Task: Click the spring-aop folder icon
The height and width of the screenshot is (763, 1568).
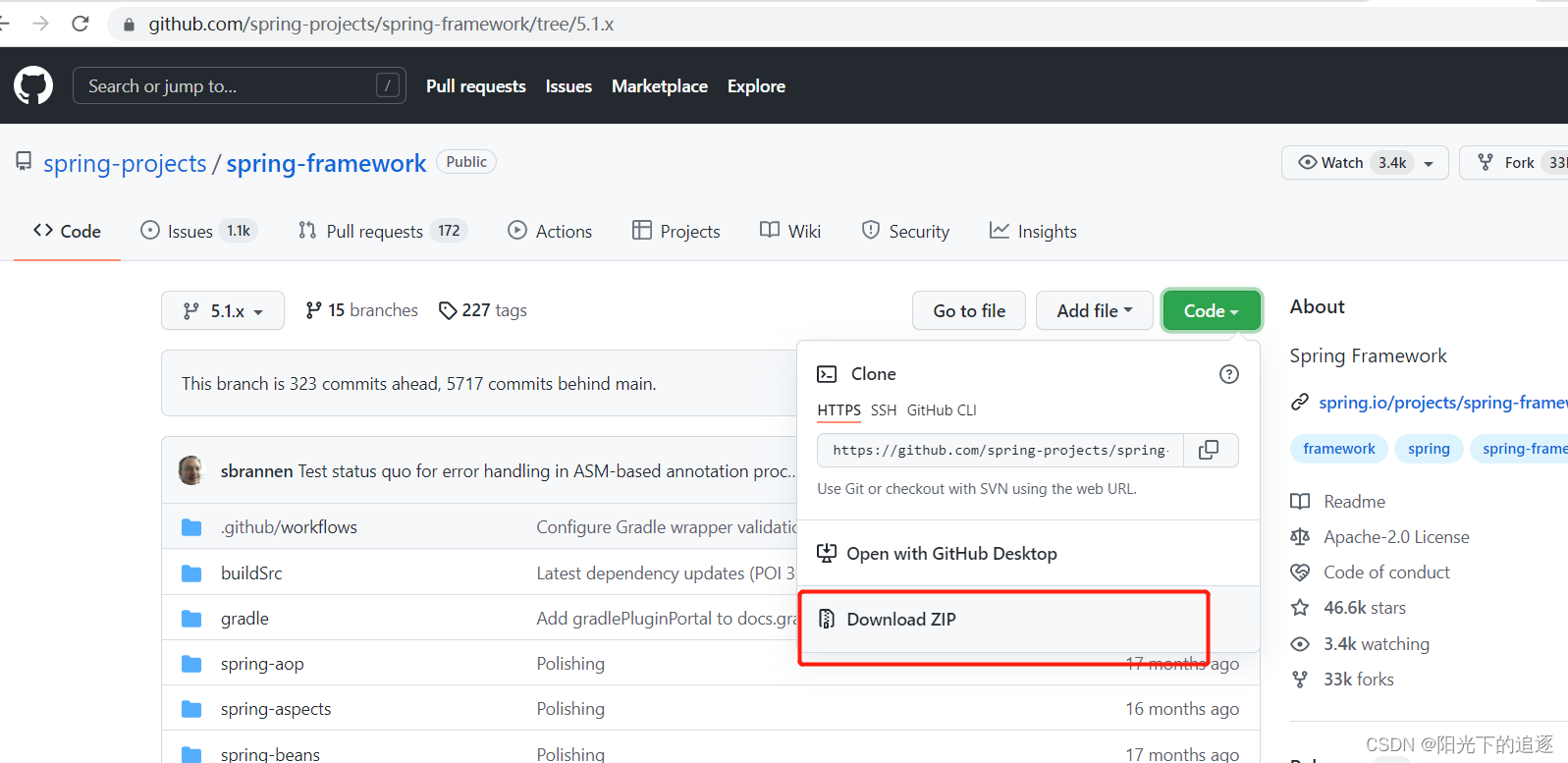Action: click(x=191, y=664)
